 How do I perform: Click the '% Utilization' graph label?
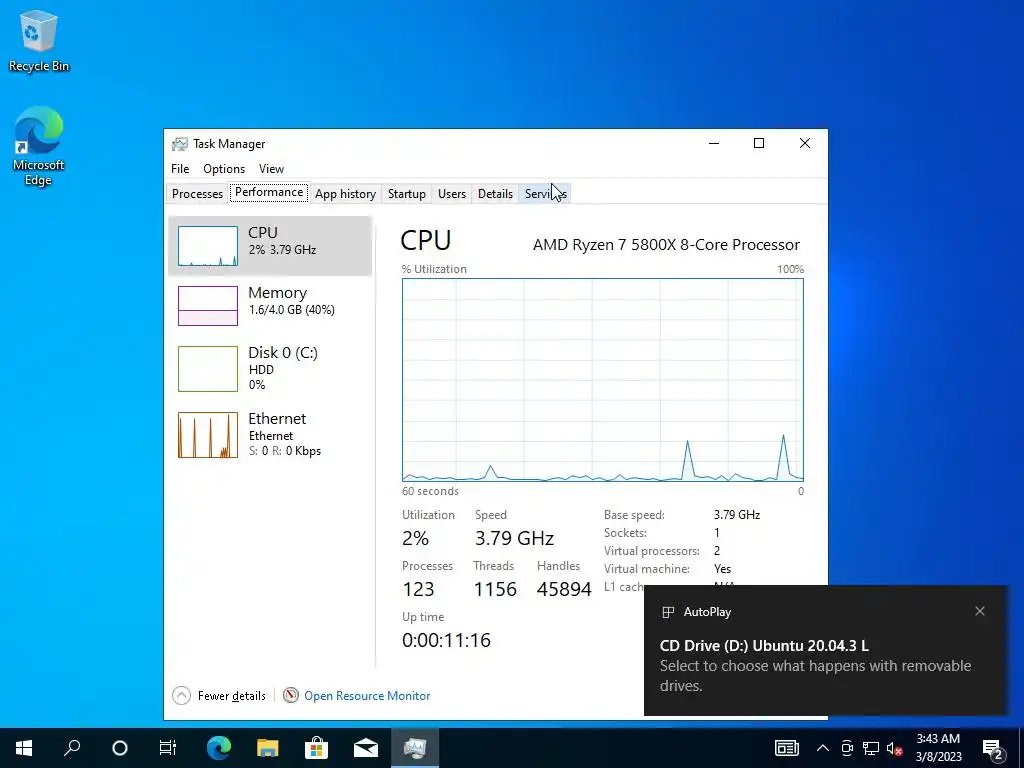(x=434, y=269)
